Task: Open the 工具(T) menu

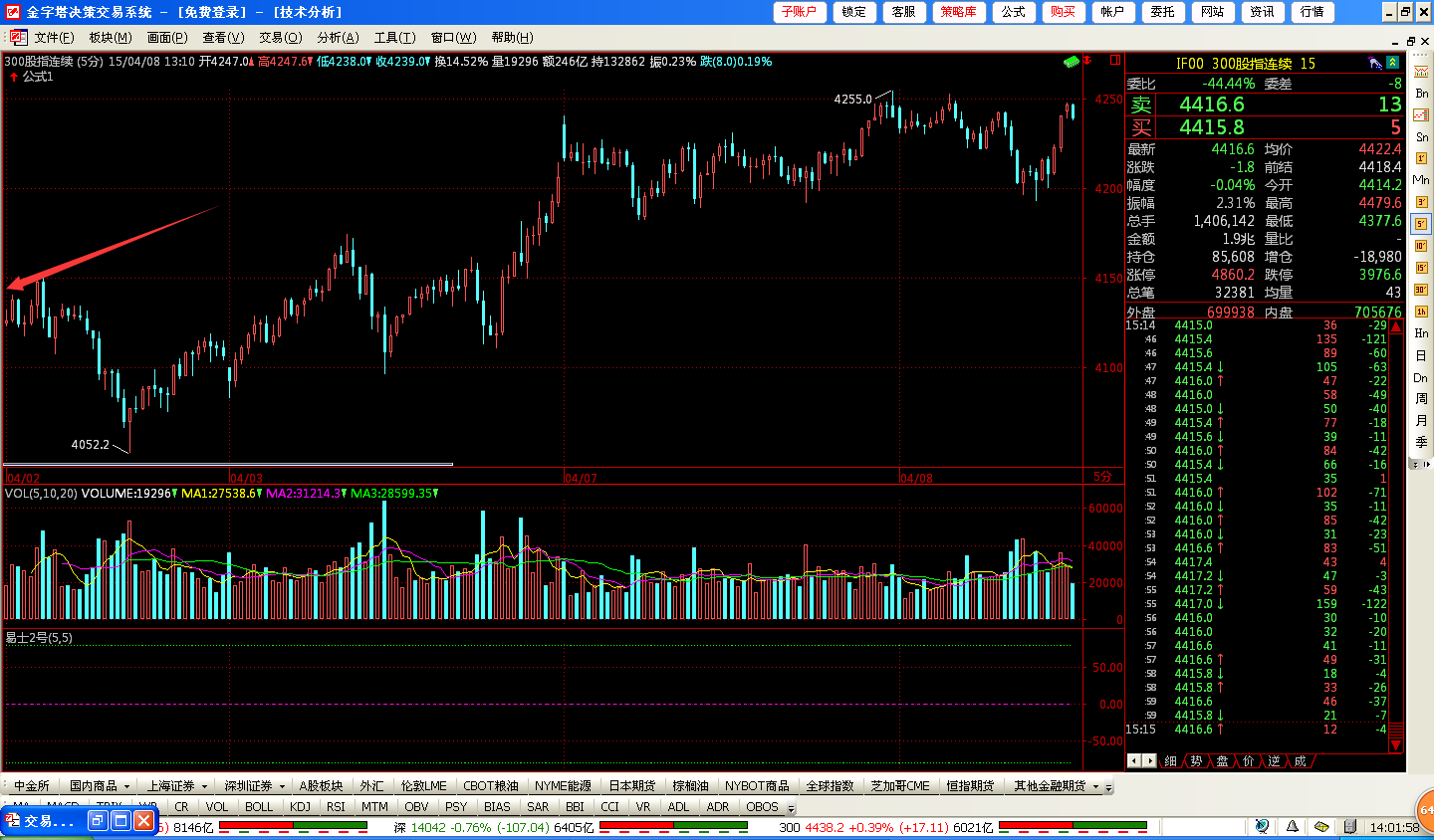Action: pos(394,38)
